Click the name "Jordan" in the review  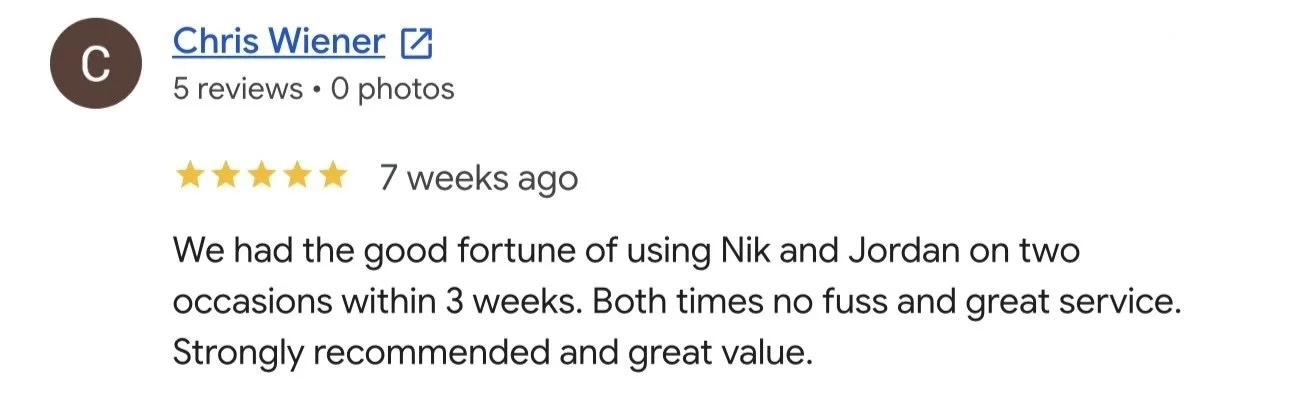tap(882, 250)
